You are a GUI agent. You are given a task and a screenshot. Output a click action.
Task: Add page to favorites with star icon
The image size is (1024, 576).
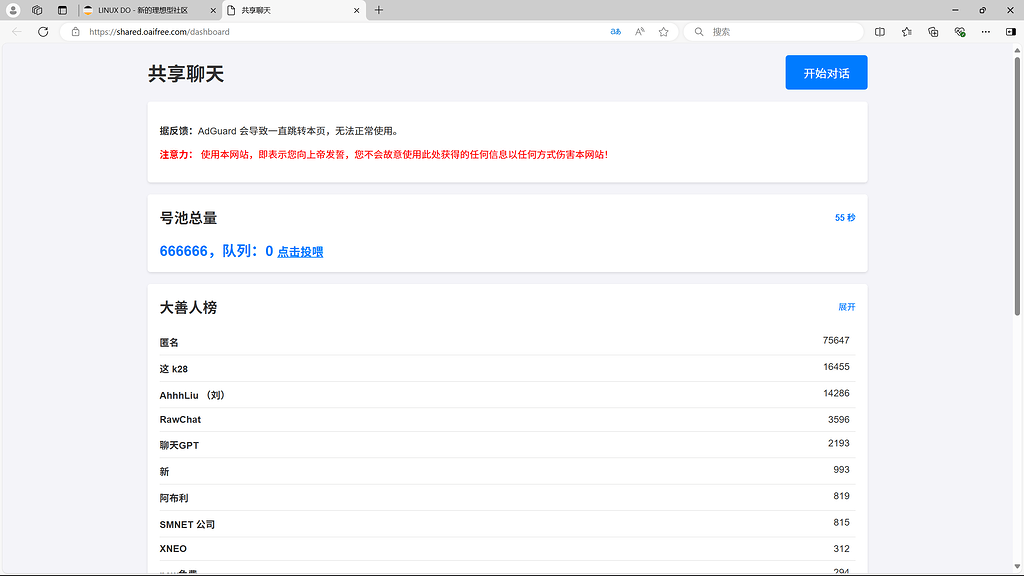664,31
